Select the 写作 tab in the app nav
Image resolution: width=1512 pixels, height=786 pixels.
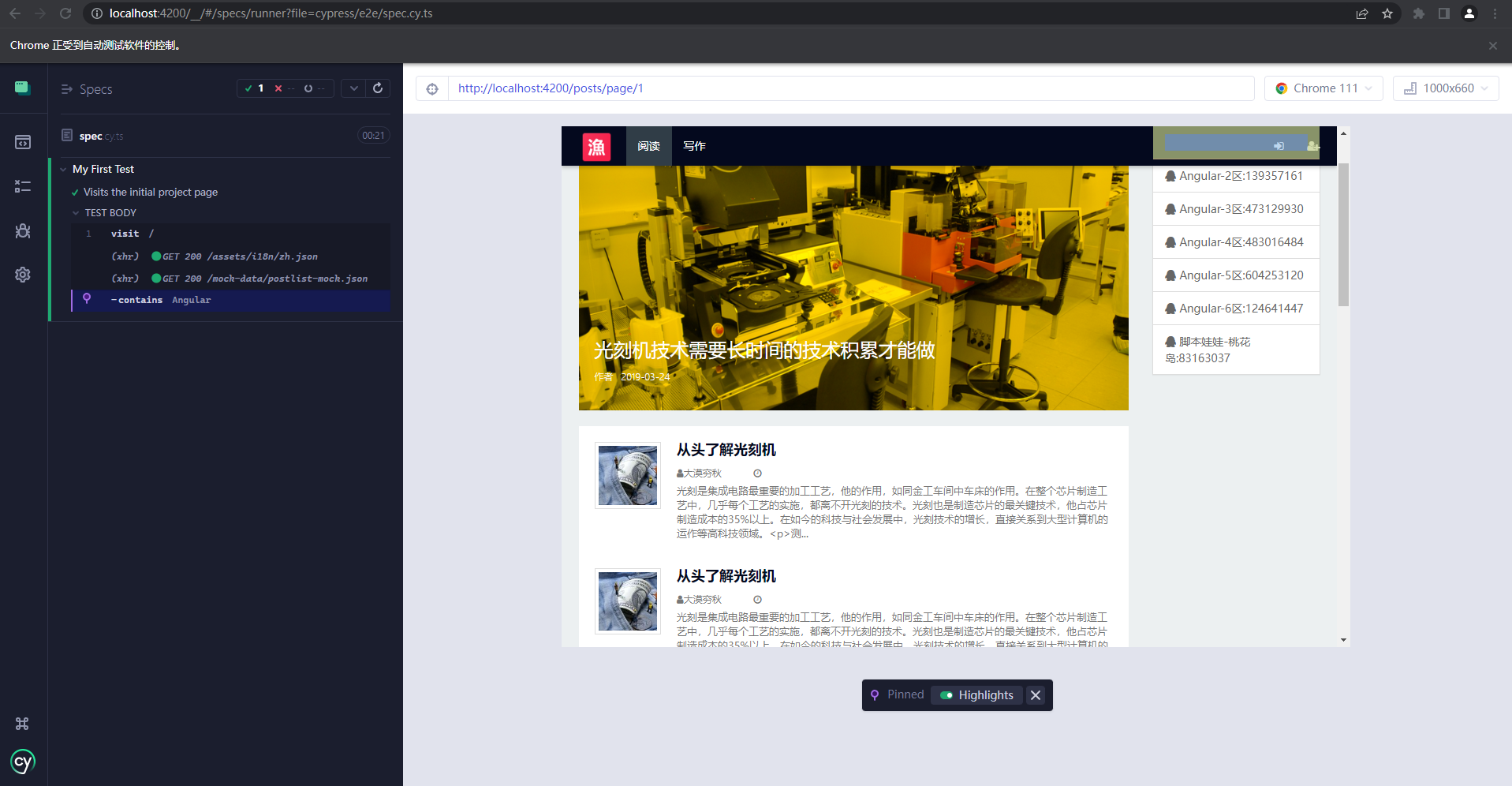(694, 146)
